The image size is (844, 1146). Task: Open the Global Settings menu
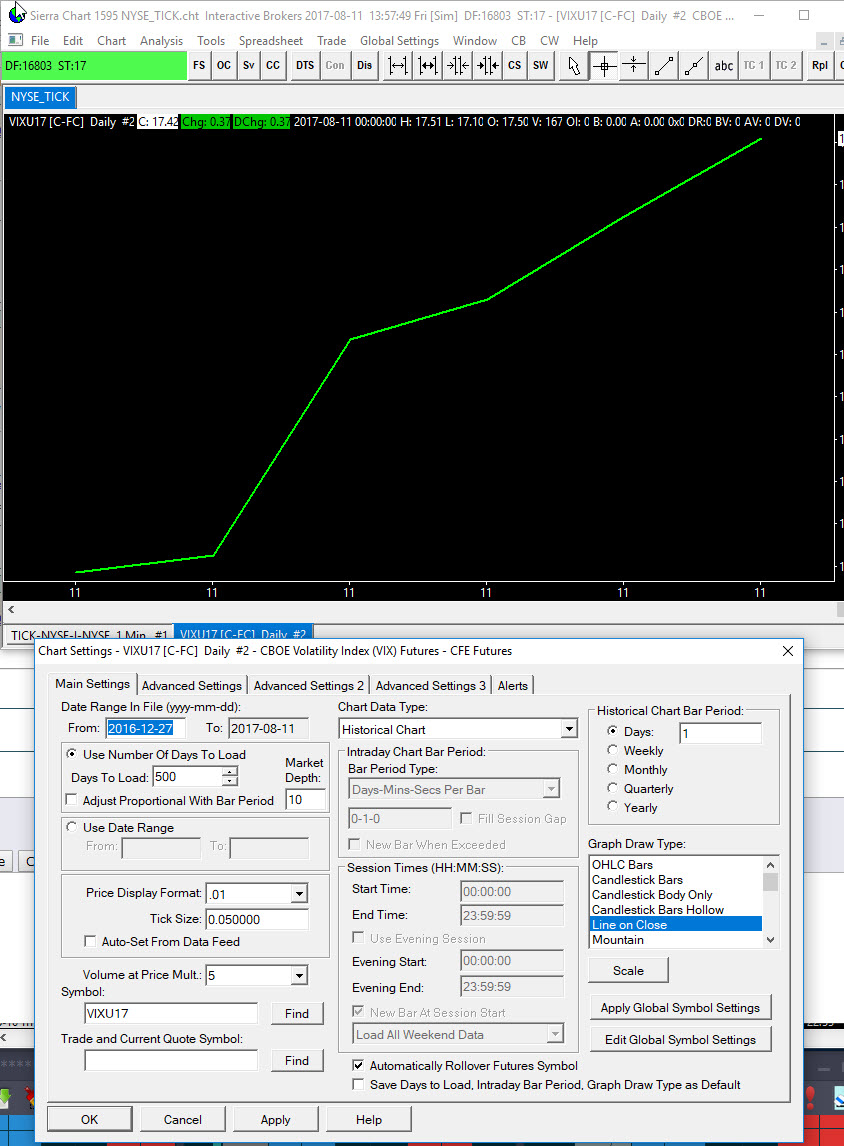pos(399,41)
